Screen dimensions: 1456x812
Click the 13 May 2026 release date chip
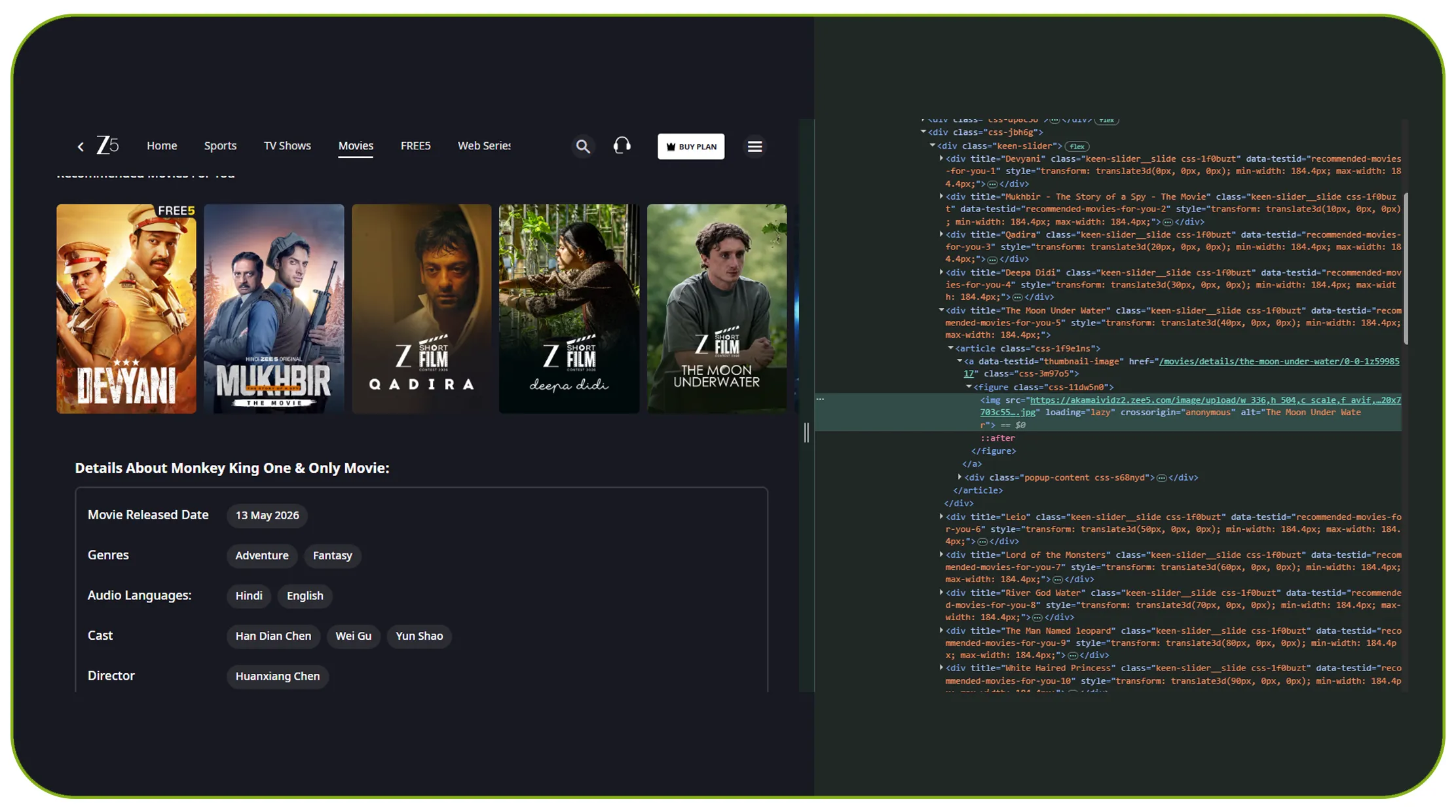(x=267, y=515)
